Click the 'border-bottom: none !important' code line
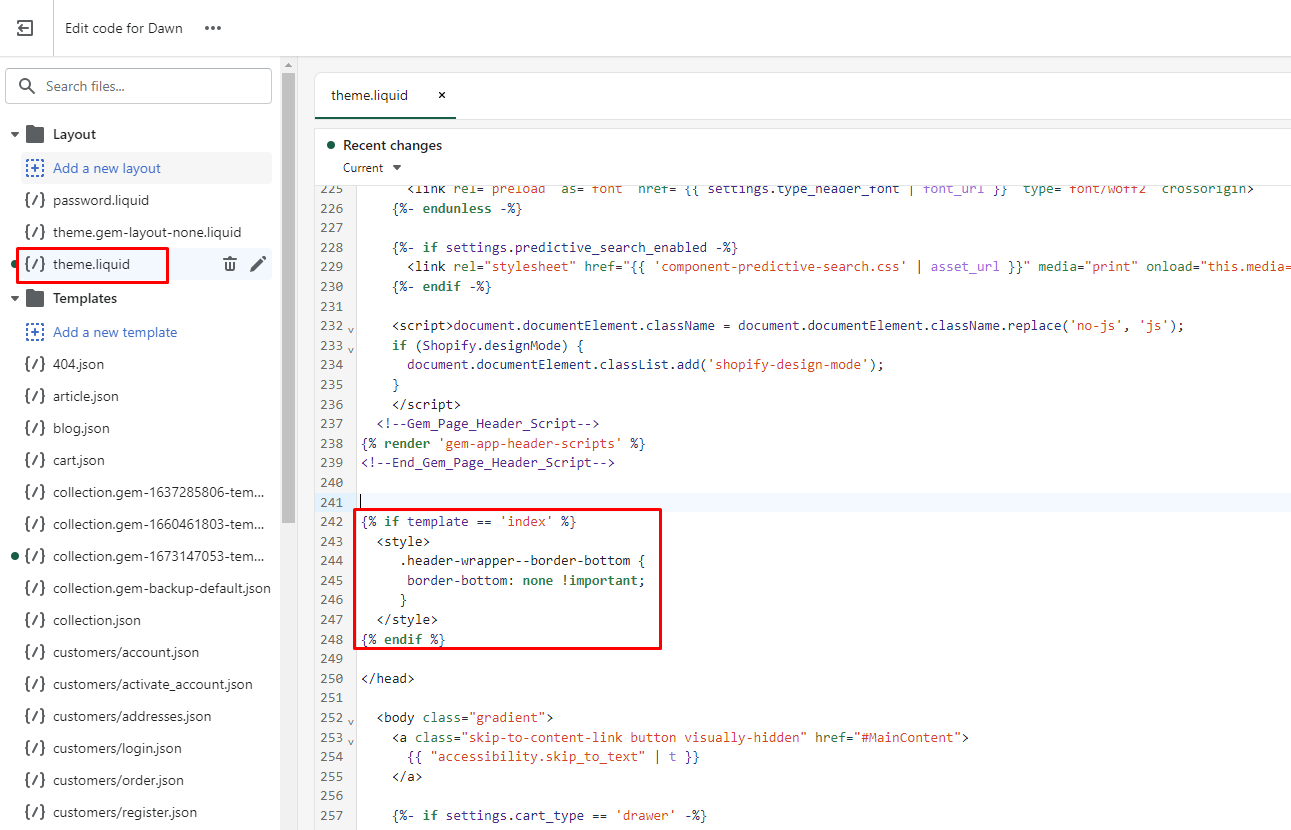Viewport: 1291px width, 830px height. pos(526,580)
